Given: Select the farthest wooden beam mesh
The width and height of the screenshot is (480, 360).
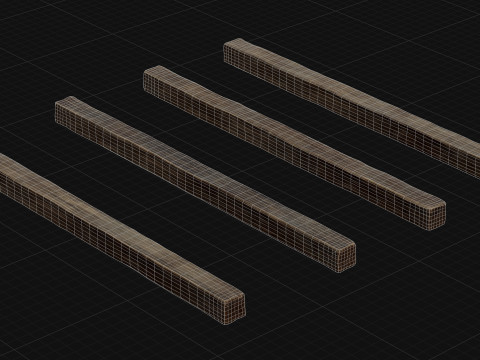Looking at the screenshot, I should pyautogui.click(x=353, y=107).
